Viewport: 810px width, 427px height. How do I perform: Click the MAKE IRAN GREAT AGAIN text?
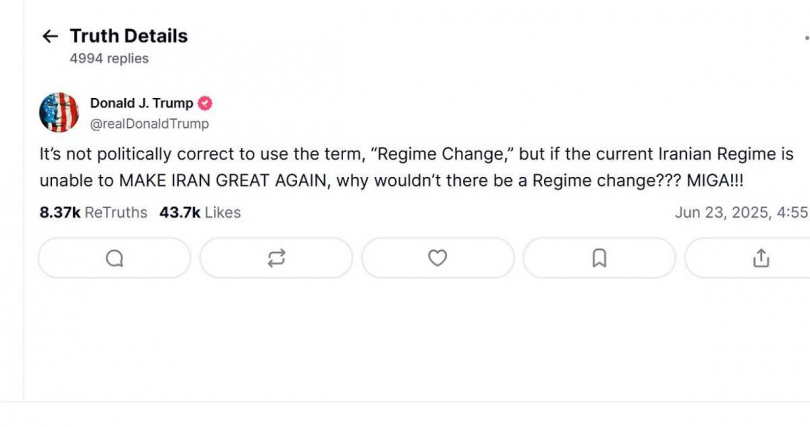click(x=223, y=181)
